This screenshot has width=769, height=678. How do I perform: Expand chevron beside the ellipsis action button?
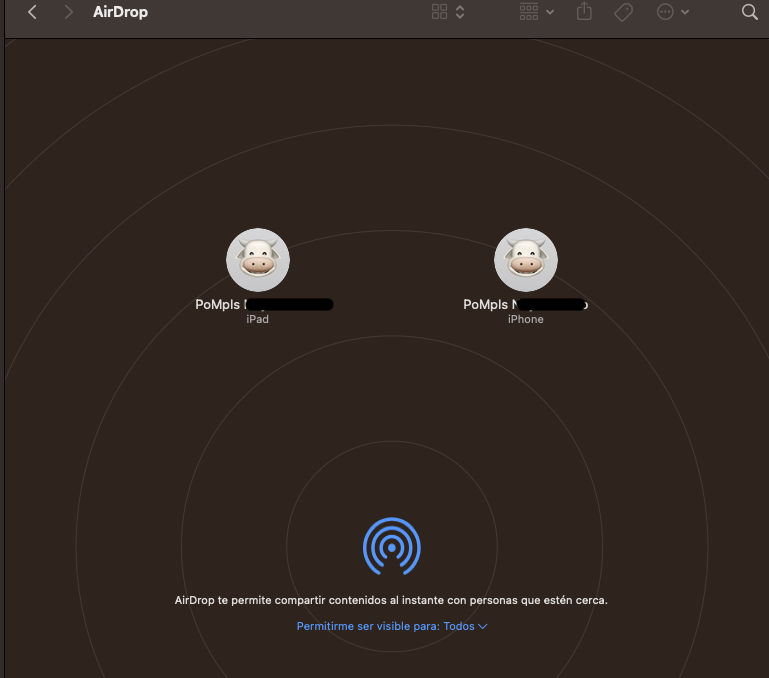pos(685,12)
